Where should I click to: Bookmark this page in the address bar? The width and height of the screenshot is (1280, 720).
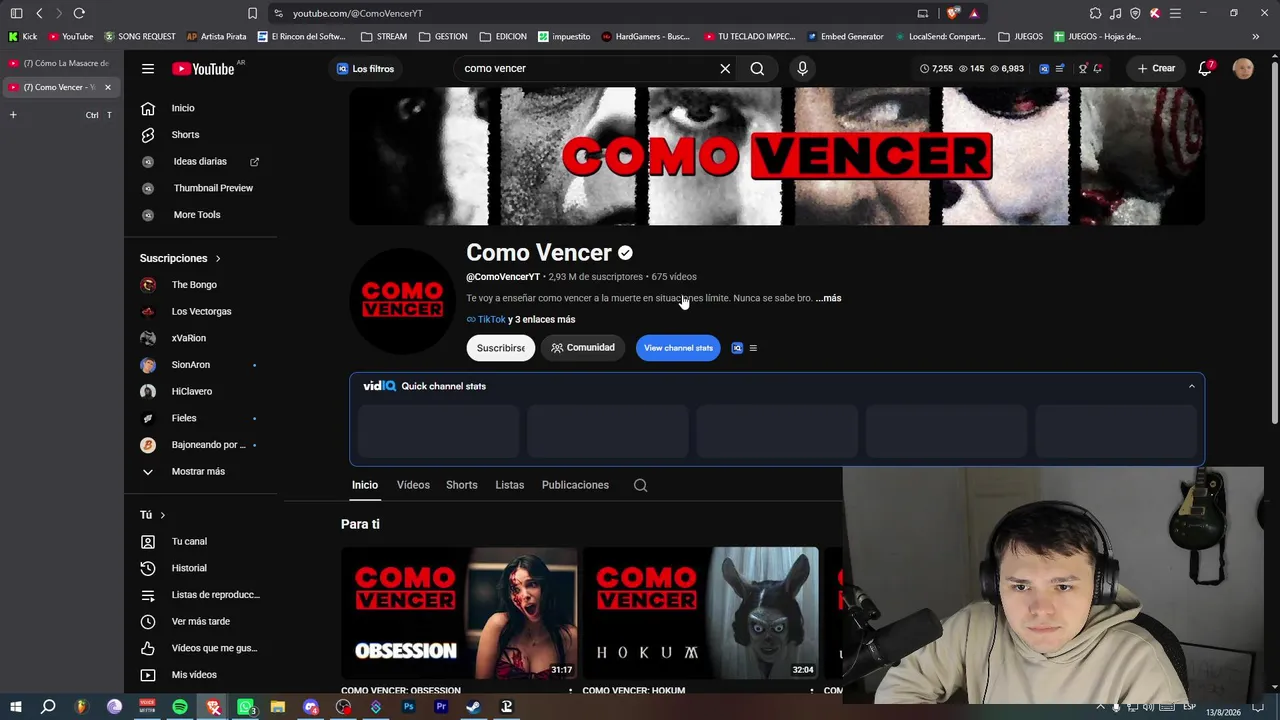coord(252,13)
